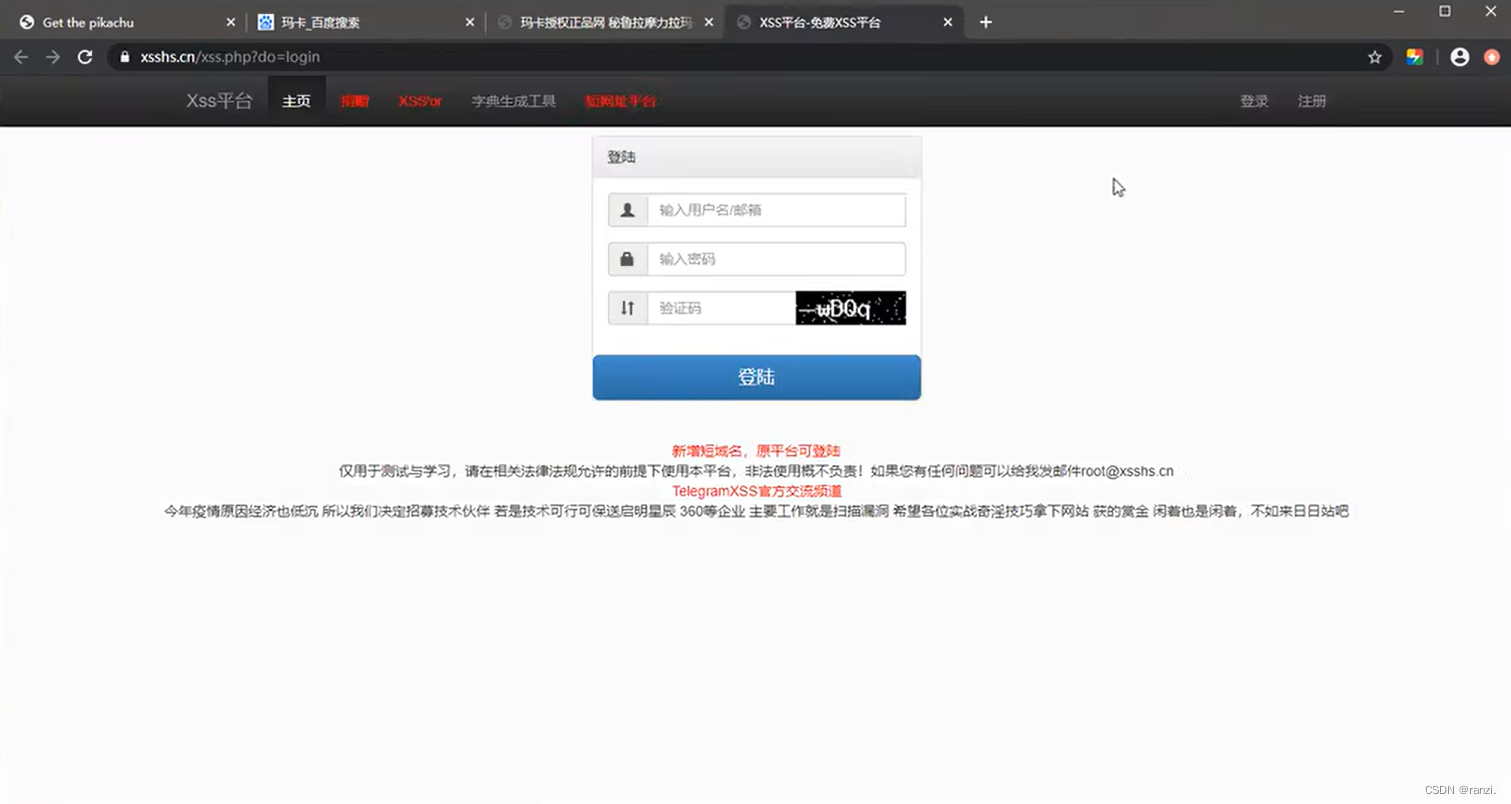1511x804 pixels.
Task: Focus the 输入用户名/邮箱 input field
Action: [x=775, y=210]
